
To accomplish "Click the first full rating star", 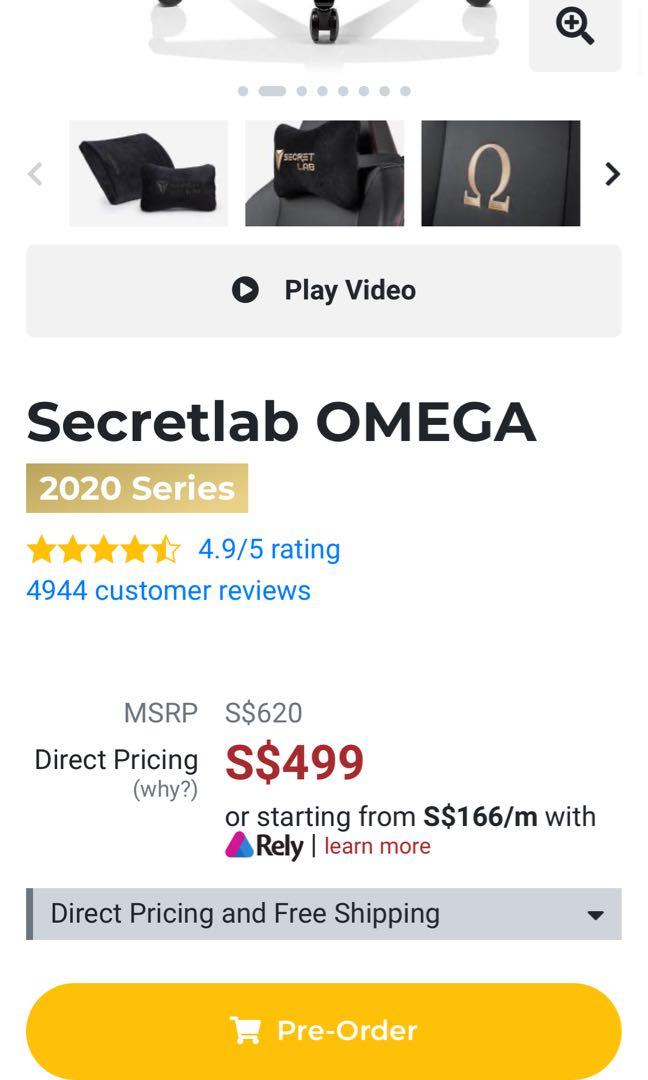I will (41, 548).
